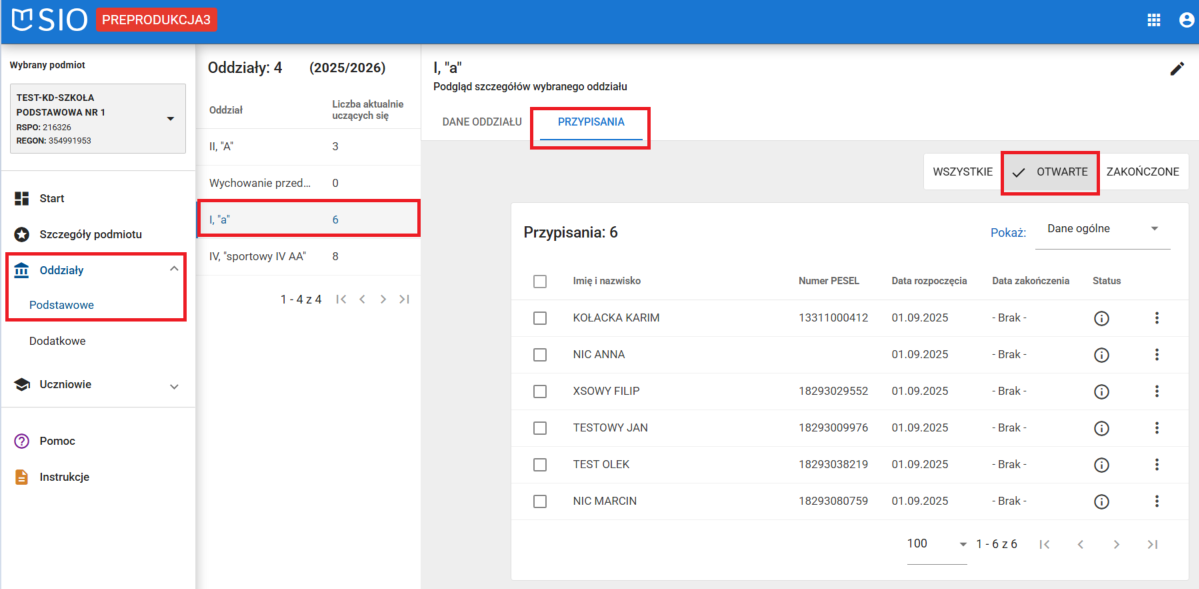
Task: Select all rows using header checkbox
Action: (x=540, y=281)
